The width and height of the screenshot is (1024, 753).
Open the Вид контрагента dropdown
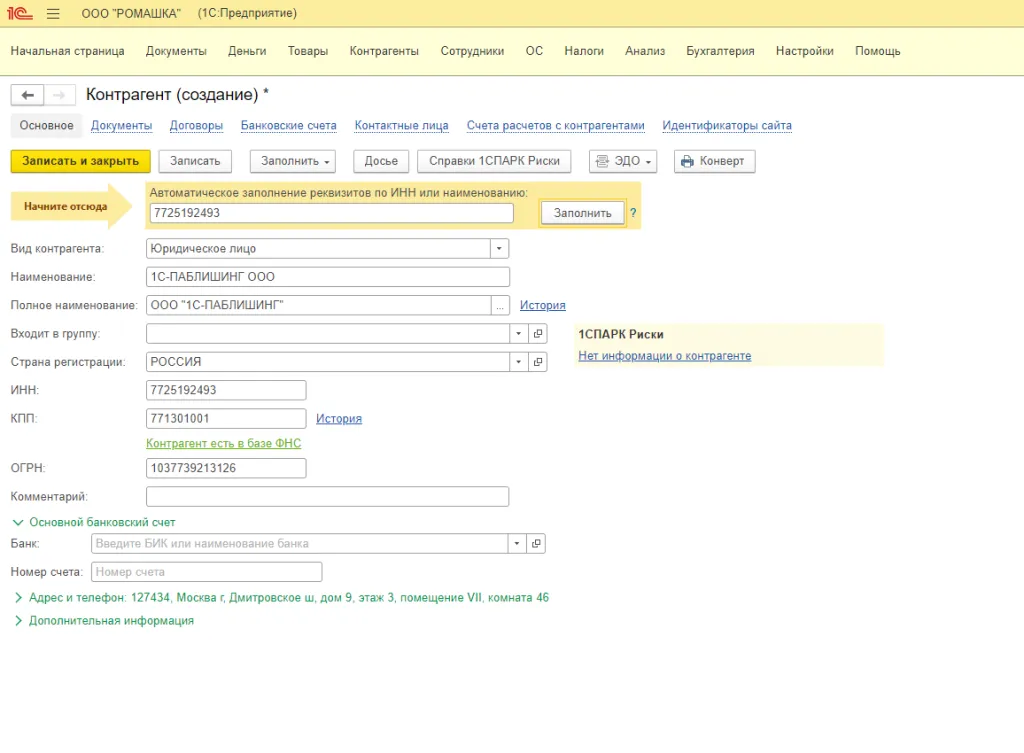tap(497, 248)
